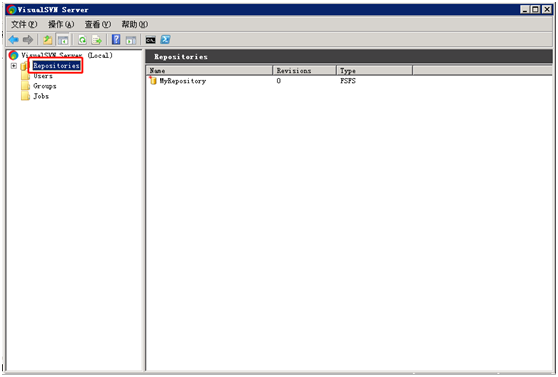Launch the command prompt toolbar icon
558x377 pixels.
pyautogui.click(x=151, y=40)
